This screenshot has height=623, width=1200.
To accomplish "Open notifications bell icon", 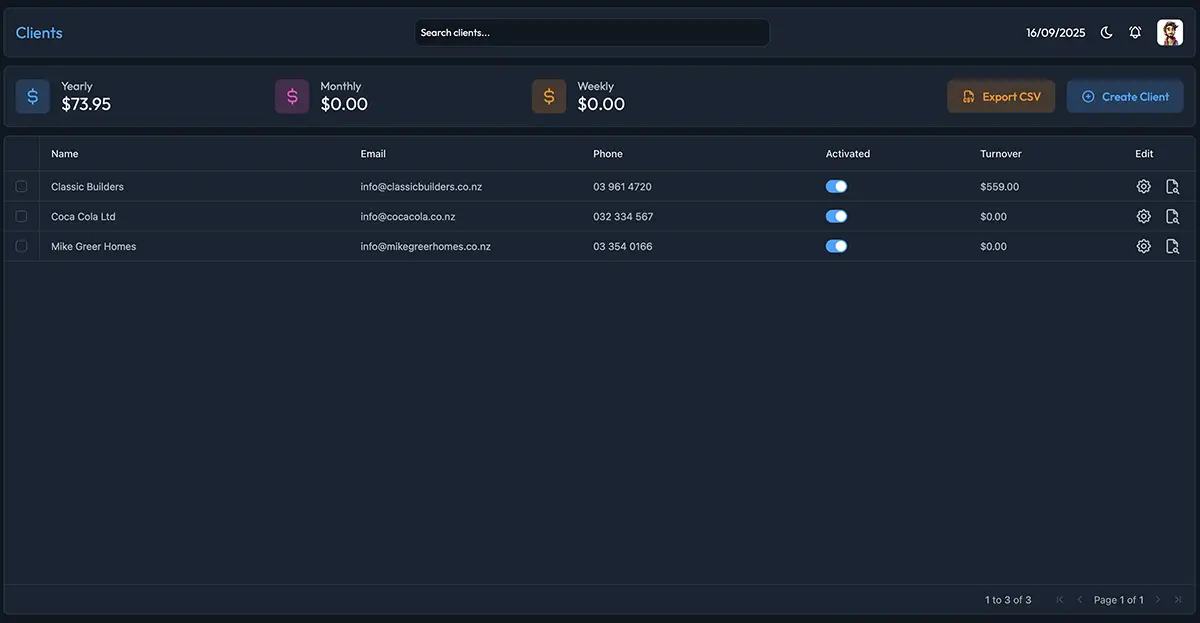I will pyautogui.click(x=1135, y=33).
